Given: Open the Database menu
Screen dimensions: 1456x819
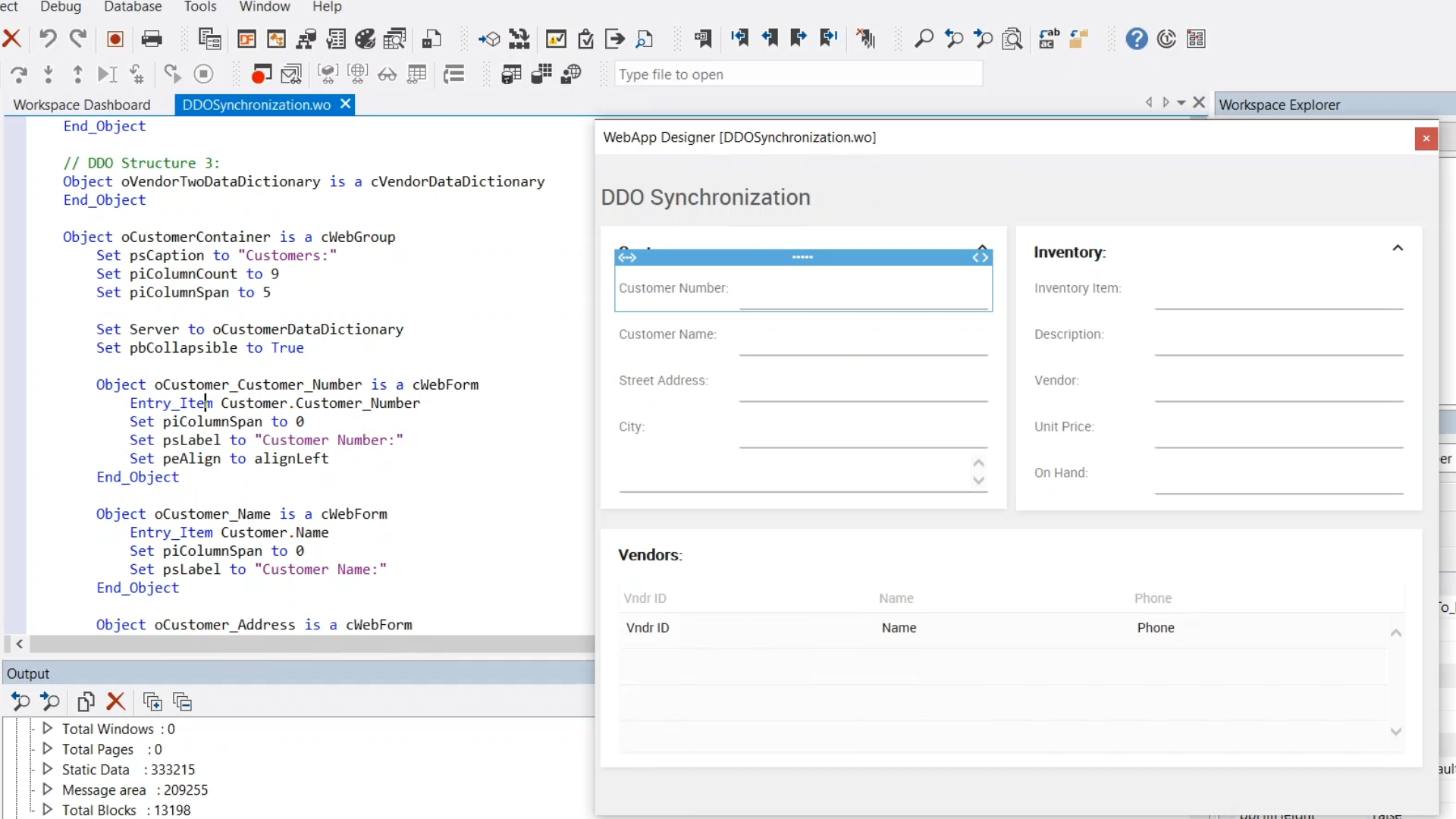Looking at the screenshot, I should (x=133, y=7).
